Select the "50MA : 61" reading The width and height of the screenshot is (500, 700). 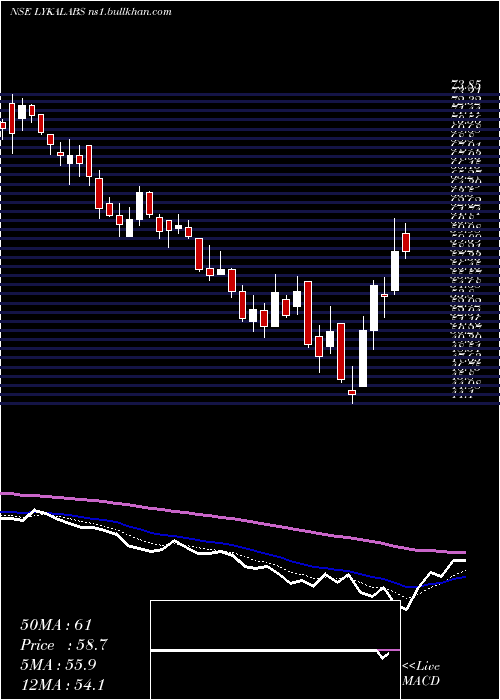coord(56,625)
